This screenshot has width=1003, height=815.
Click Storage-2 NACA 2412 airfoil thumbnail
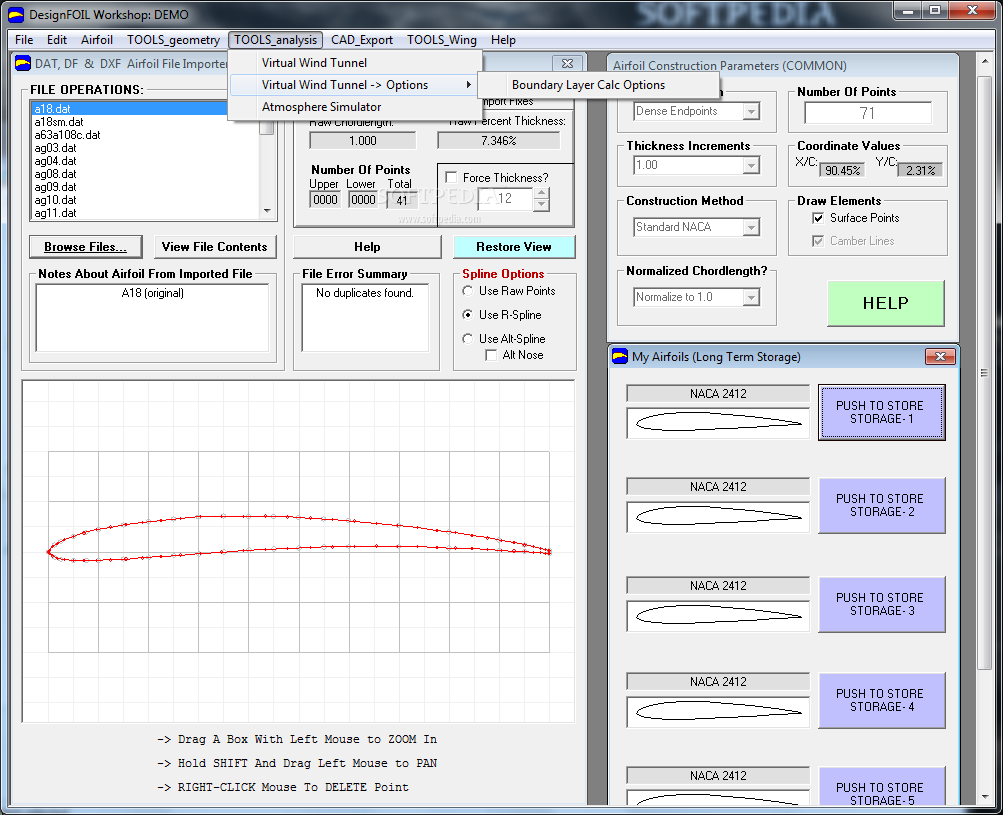click(718, 516)
